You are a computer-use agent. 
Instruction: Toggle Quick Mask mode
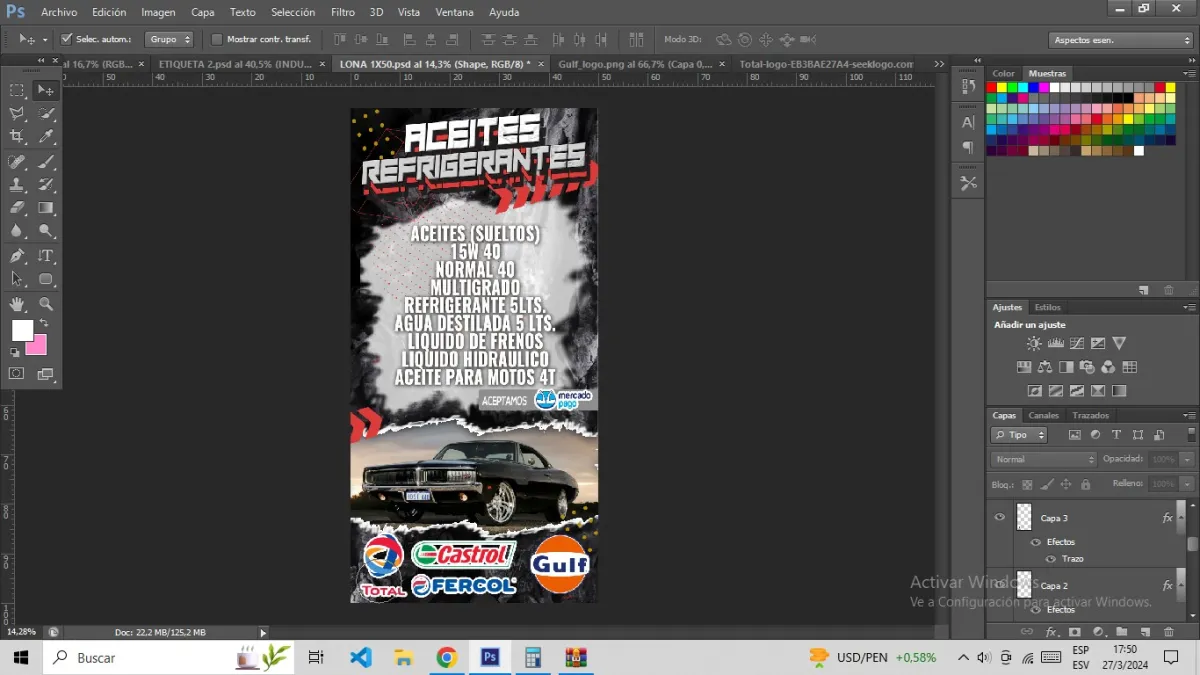point(17,373)
